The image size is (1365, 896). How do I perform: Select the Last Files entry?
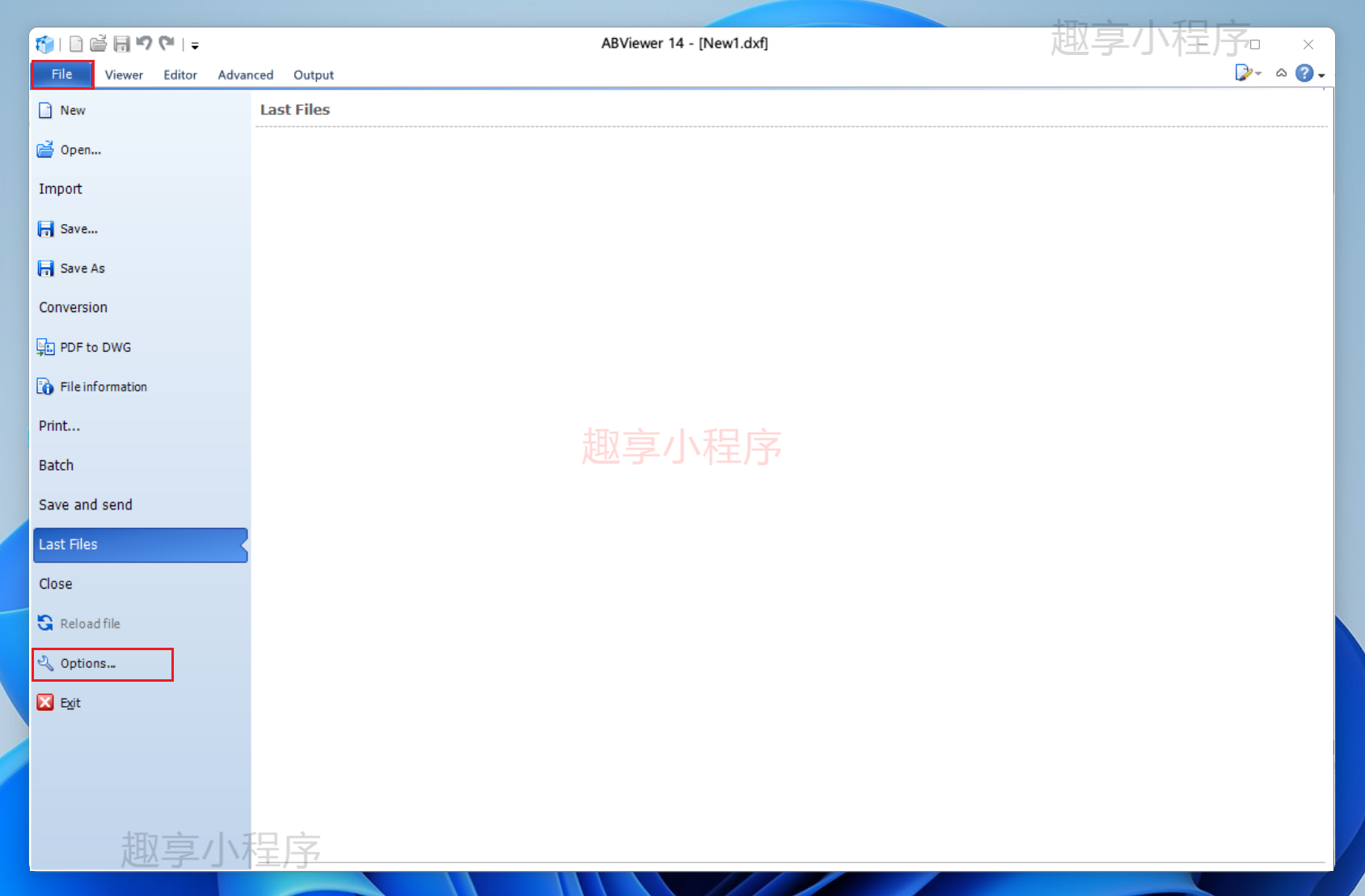pyautogui.click(x=140, y=544)
